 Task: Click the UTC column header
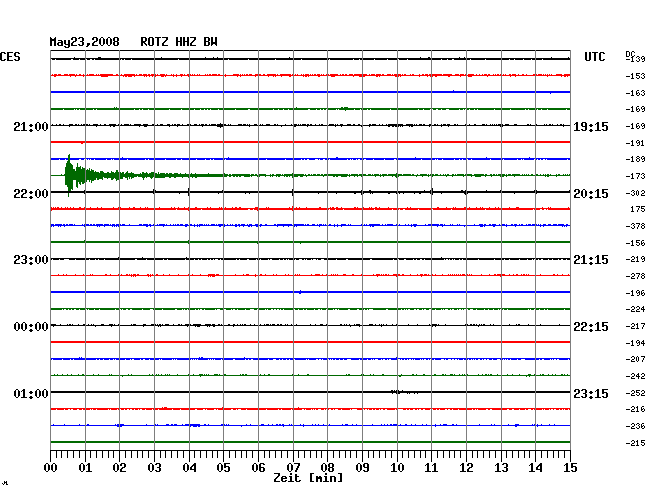(x=594, y=57)
